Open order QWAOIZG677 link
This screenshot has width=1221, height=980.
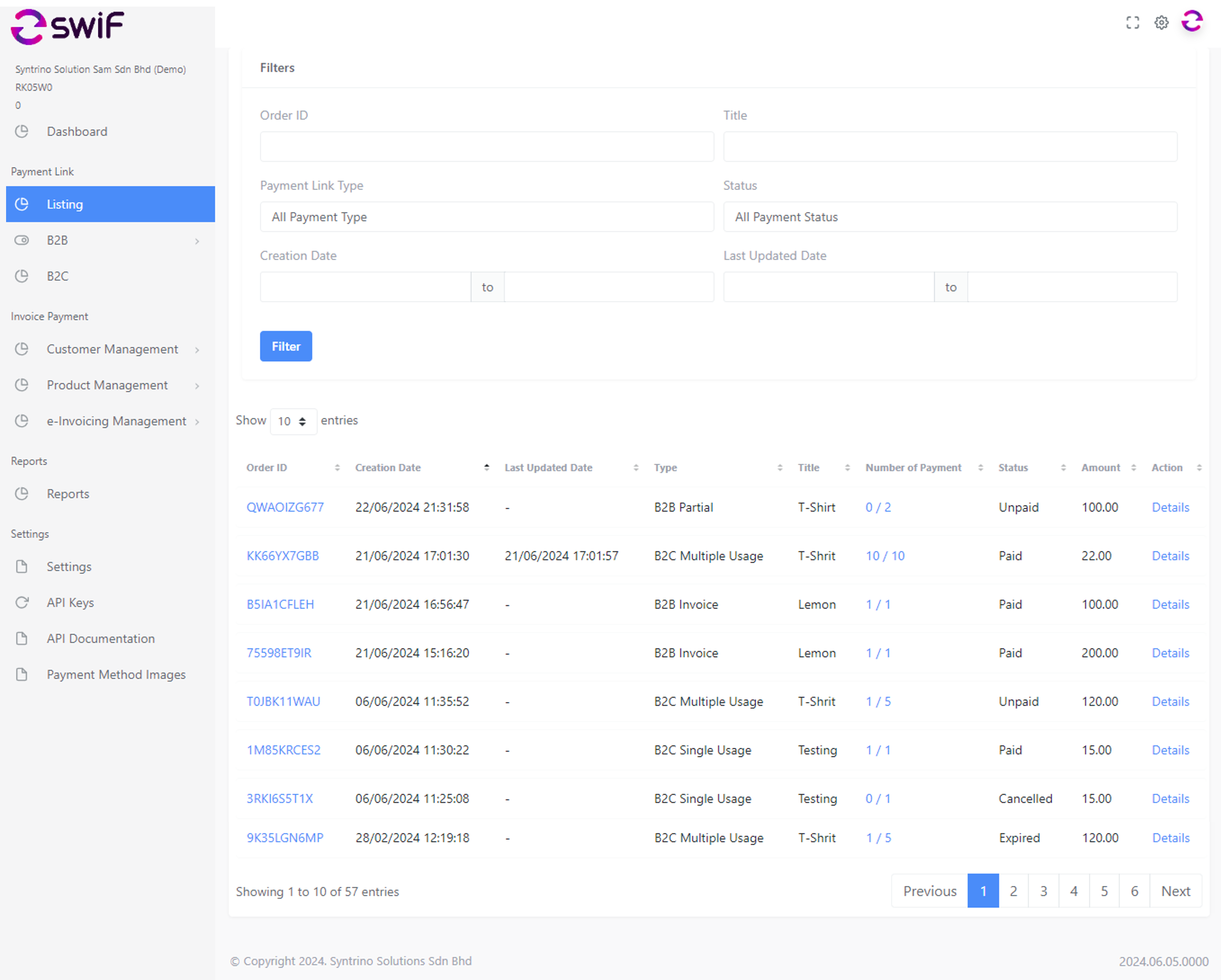[285, 507]
